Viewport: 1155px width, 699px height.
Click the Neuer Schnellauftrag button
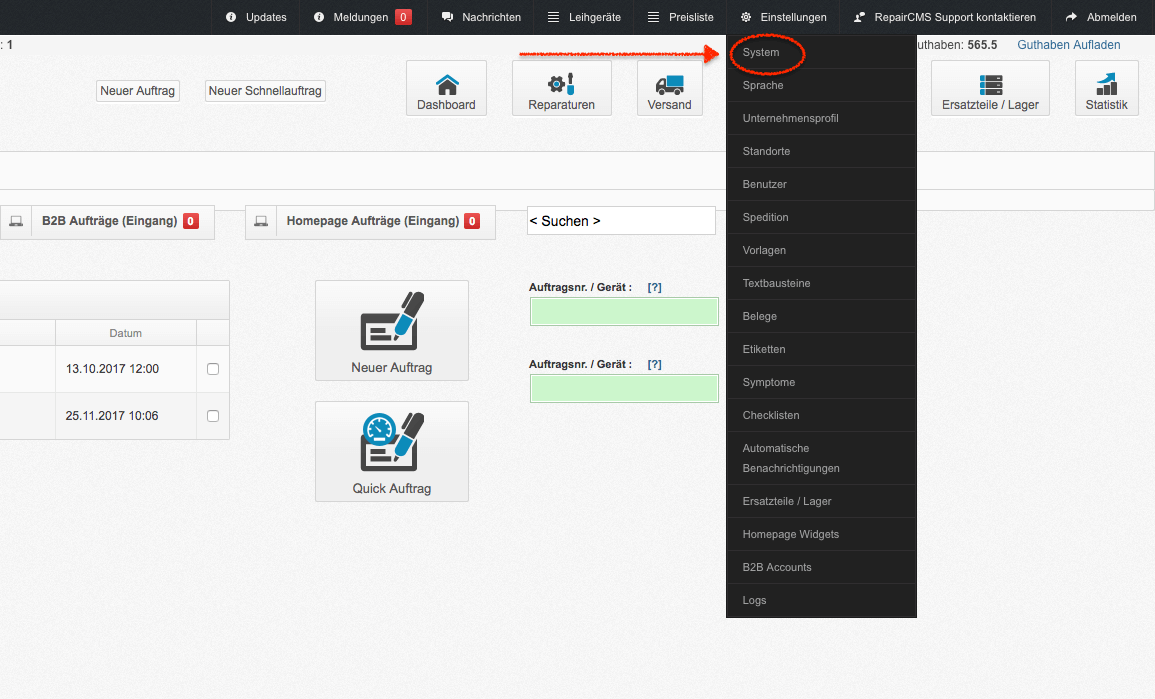[265, 91]
